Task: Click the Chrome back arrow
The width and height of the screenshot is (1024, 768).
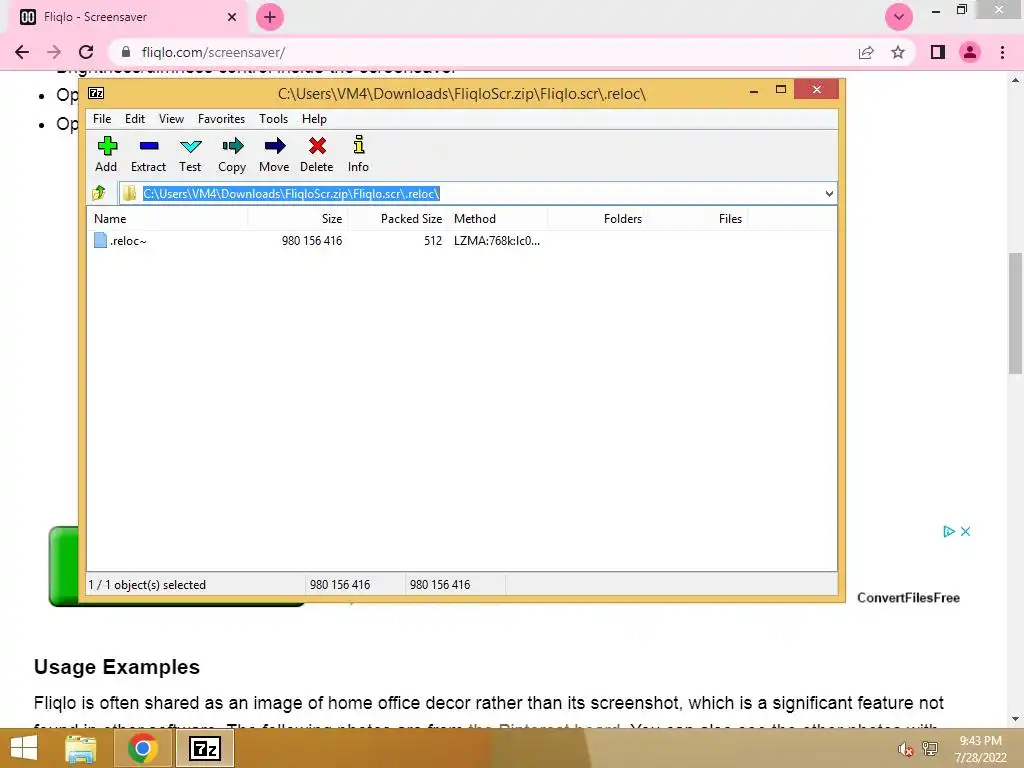Action: 22,52
